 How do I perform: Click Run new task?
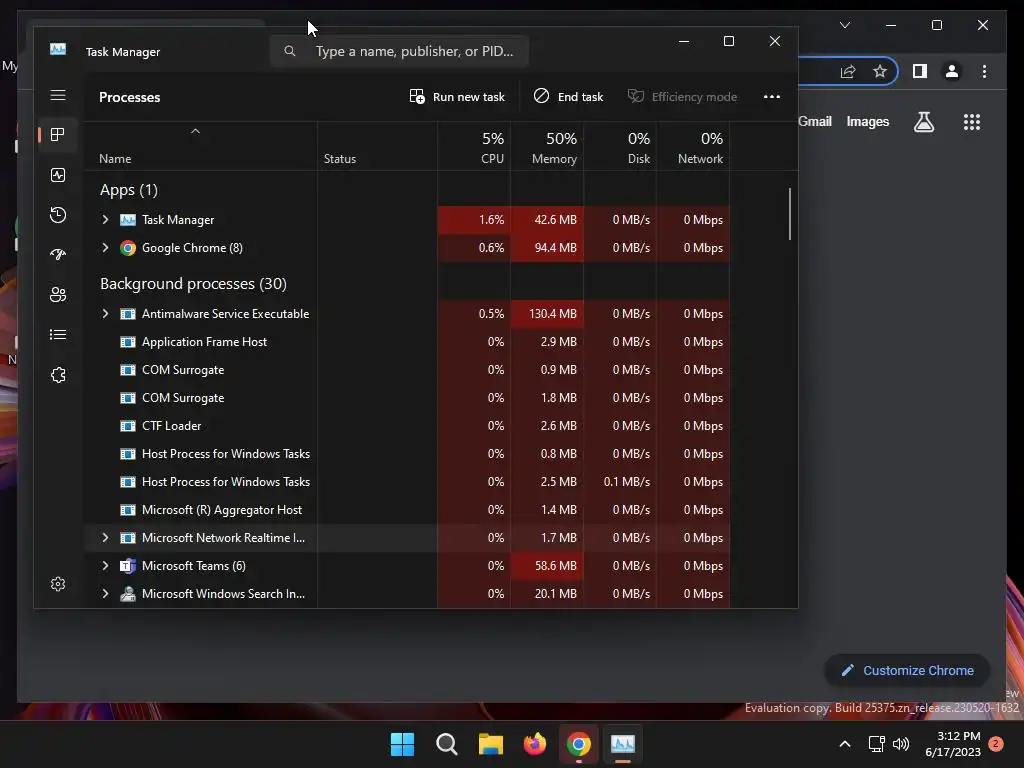456,97
